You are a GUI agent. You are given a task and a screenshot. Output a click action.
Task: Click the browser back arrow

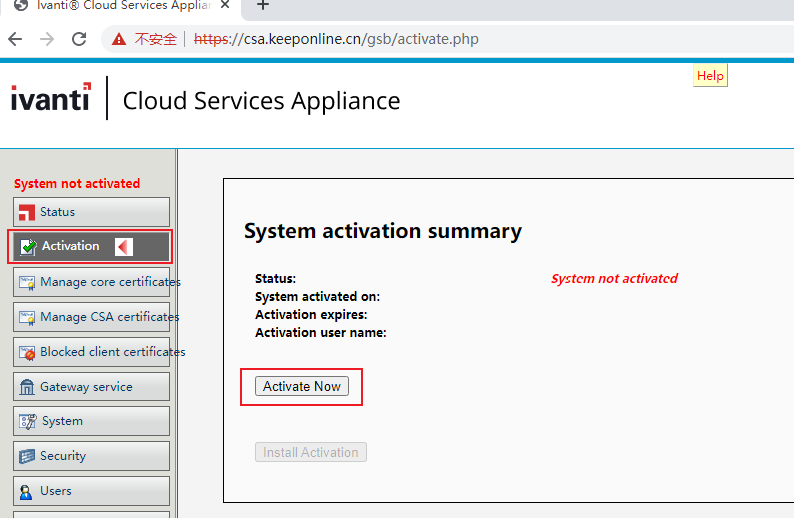15,40
